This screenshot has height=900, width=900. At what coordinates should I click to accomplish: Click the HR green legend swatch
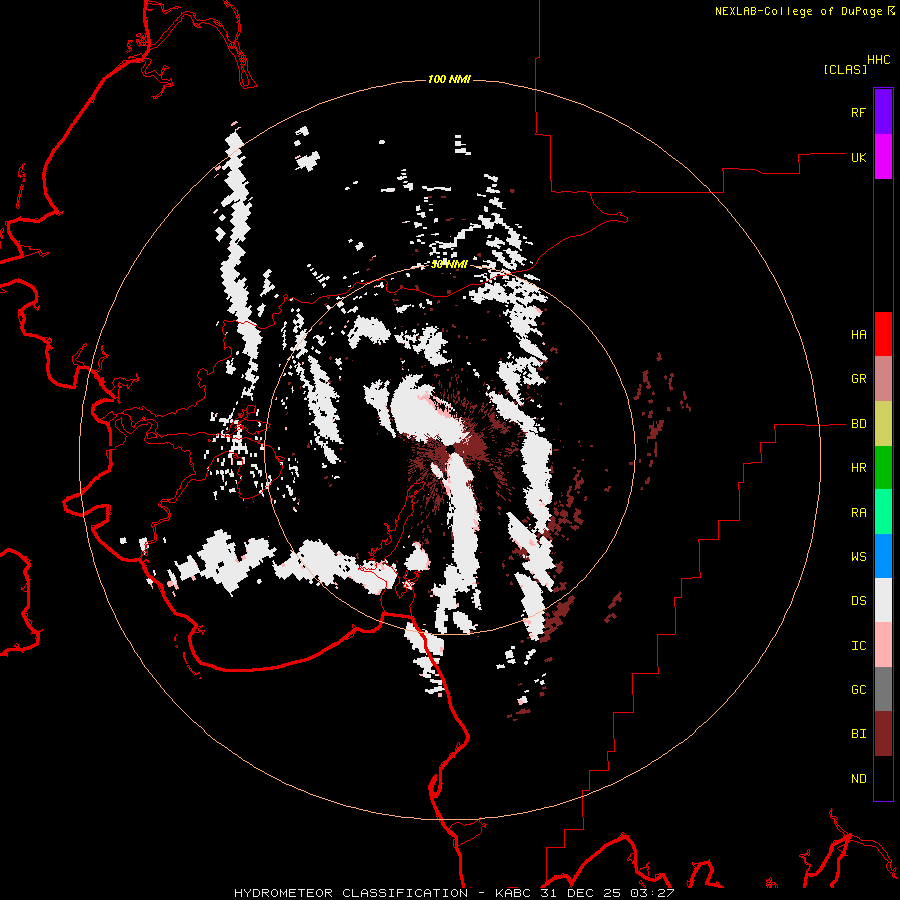[883, 468]
